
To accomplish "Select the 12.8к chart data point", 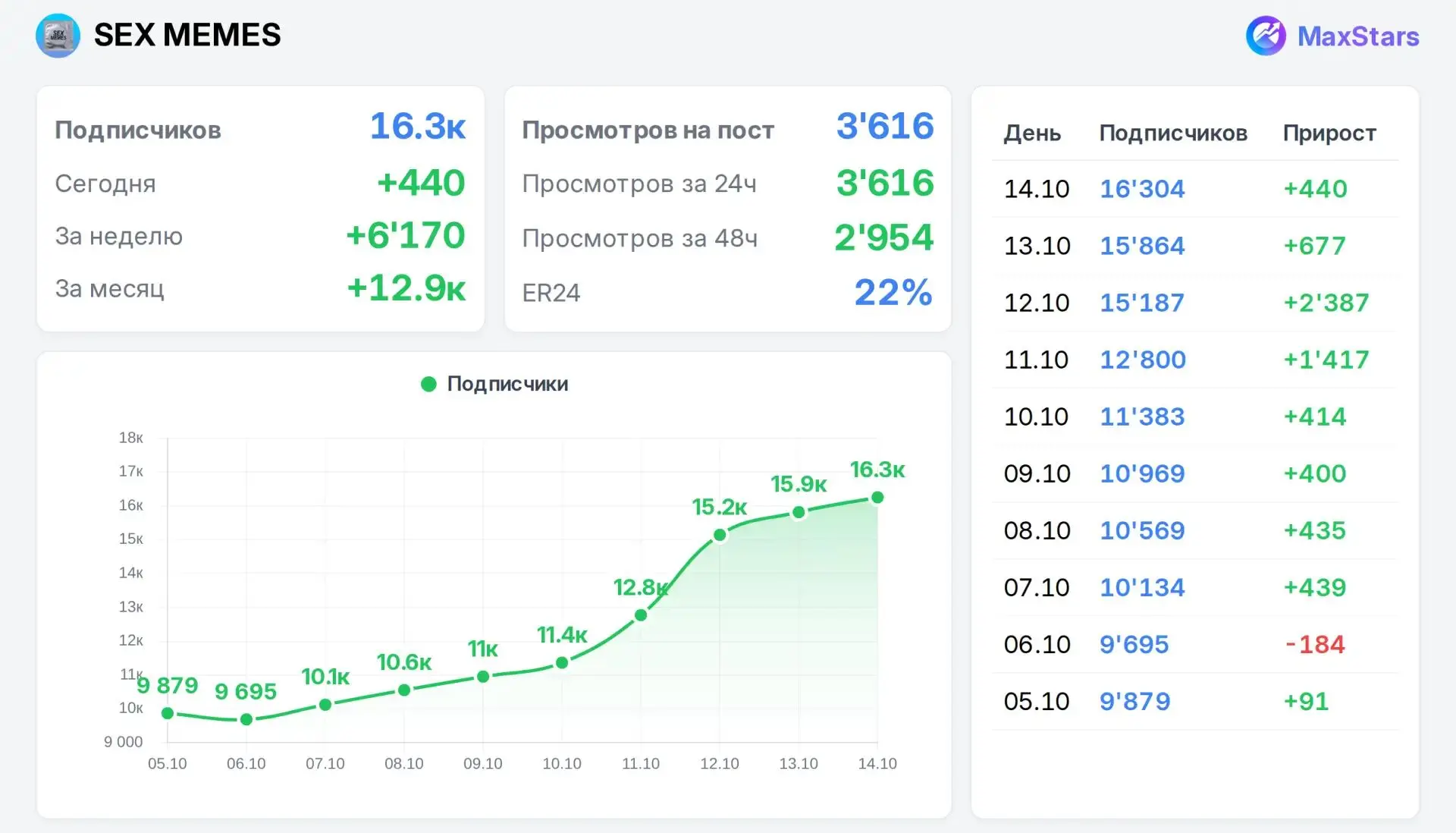I will coord(641,615).
